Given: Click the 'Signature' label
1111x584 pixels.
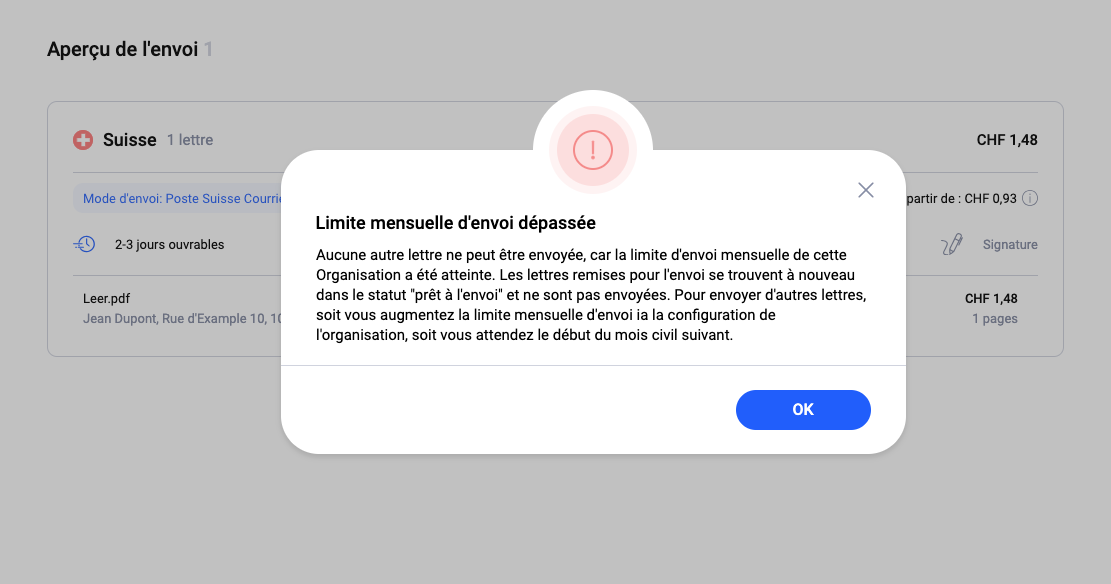Looking at the screenshot, I should 1010,244.
